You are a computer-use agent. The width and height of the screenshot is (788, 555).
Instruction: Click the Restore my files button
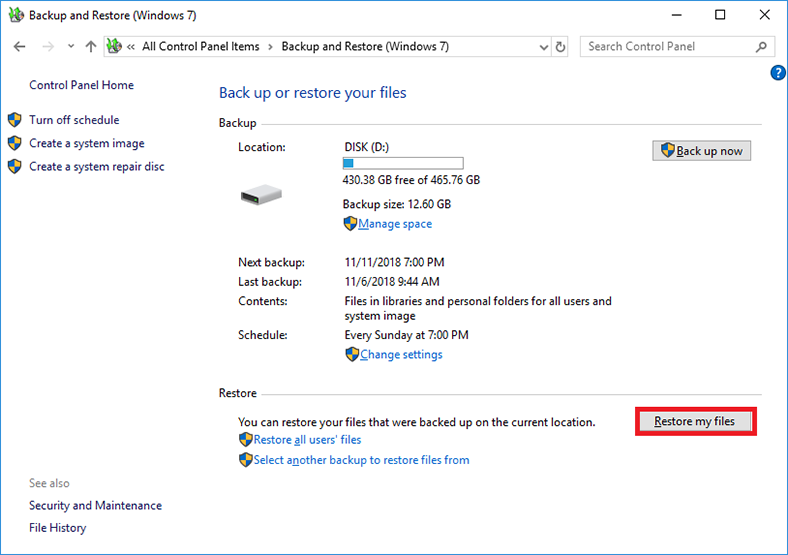696,421
